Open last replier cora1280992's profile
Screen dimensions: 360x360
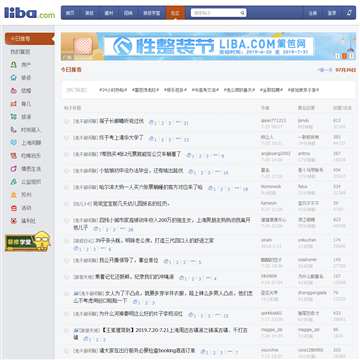pos(311,350)
